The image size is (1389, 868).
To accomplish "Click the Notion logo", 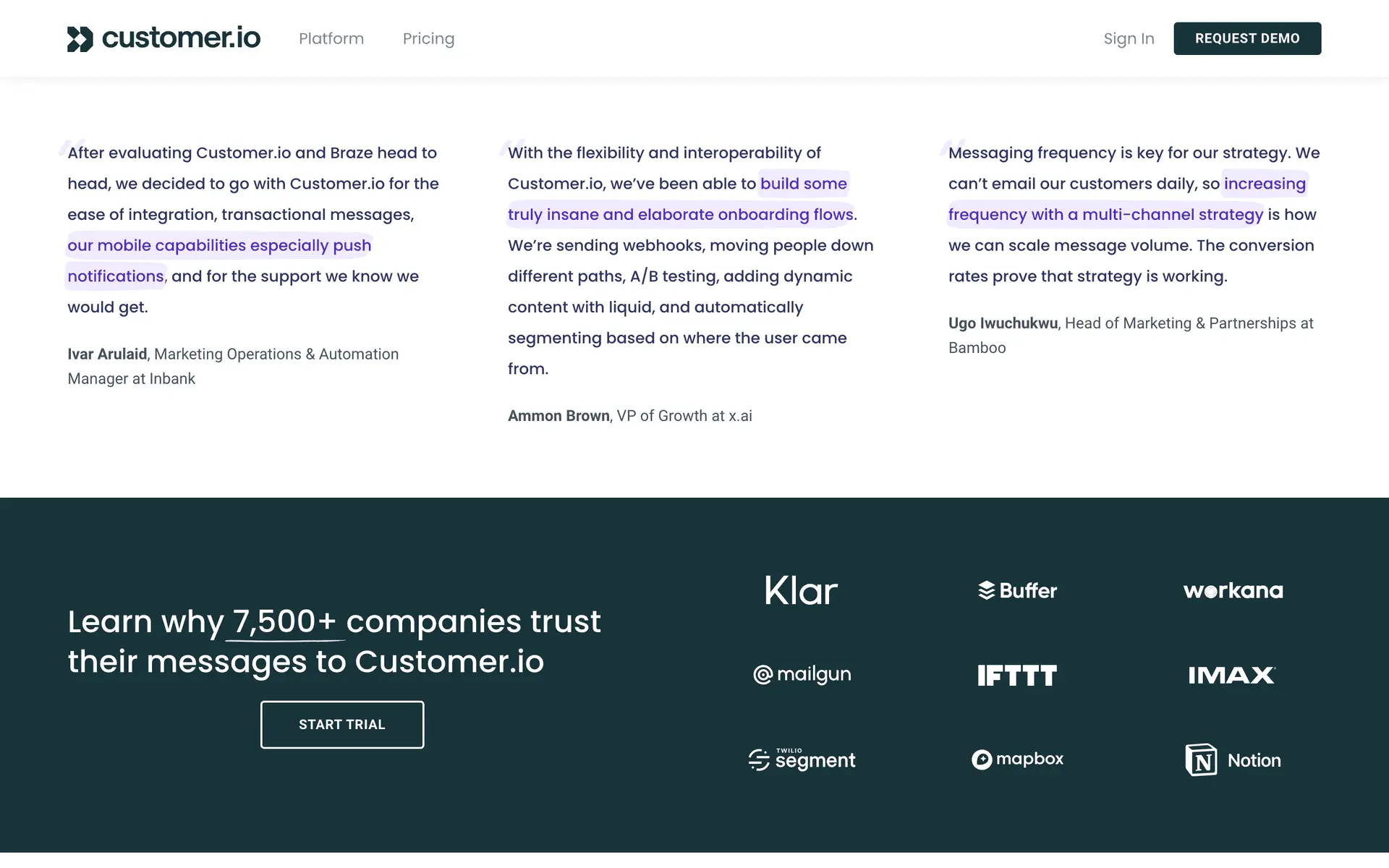I will (x=1233, y=760).
